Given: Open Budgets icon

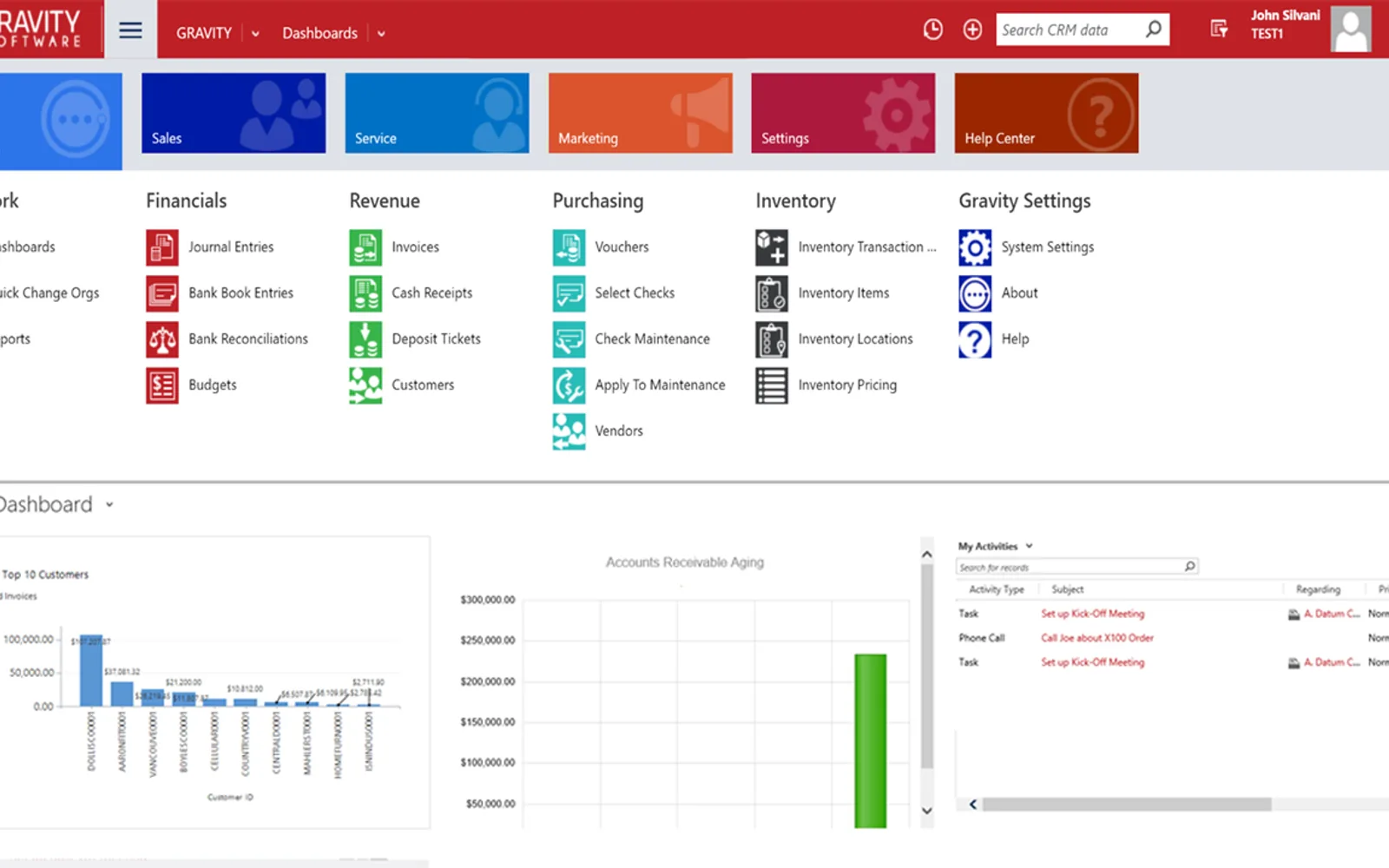Looking at the screenshot, I should click(162, 385).
